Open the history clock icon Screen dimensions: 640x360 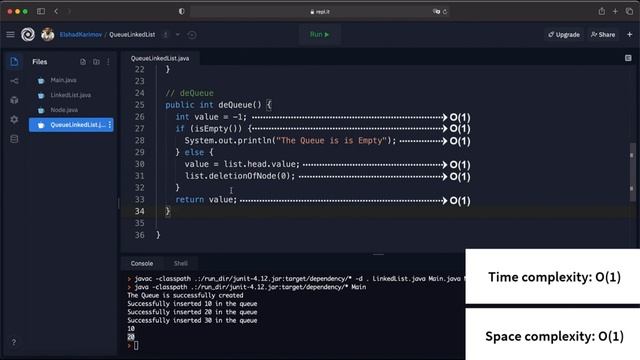(192, 35)
